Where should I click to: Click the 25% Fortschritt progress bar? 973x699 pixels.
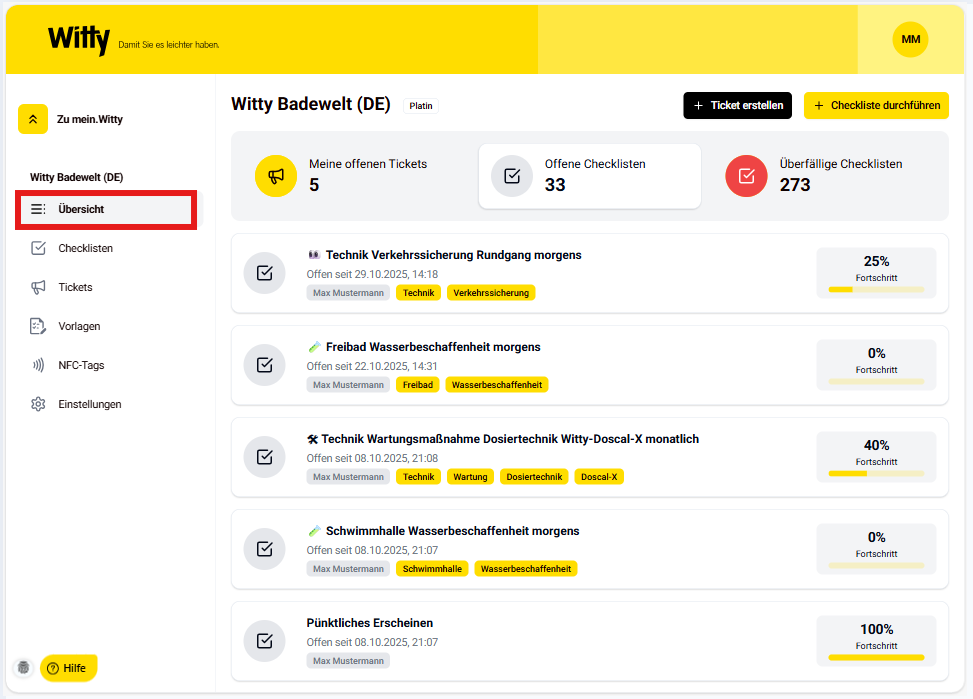click(876, 289)
